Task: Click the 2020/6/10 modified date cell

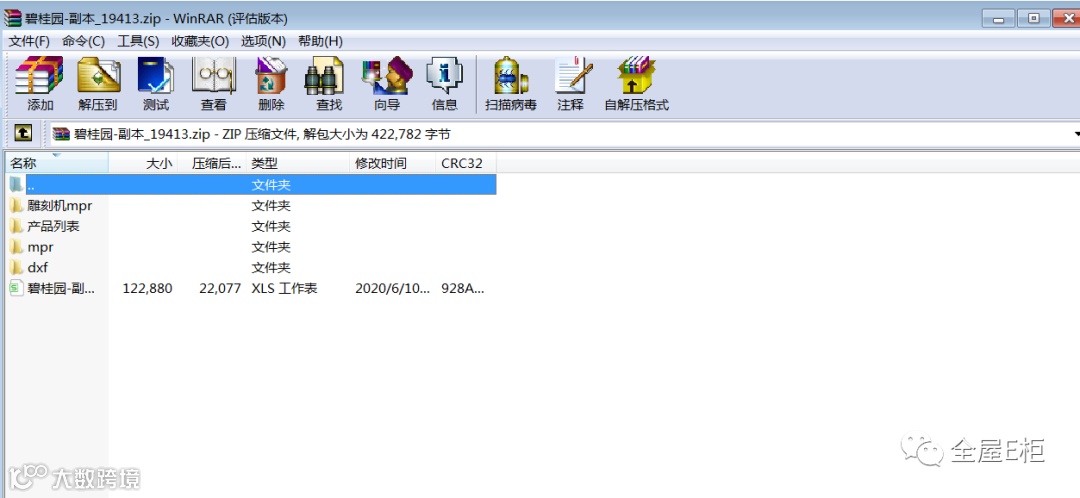Action: 391,288
